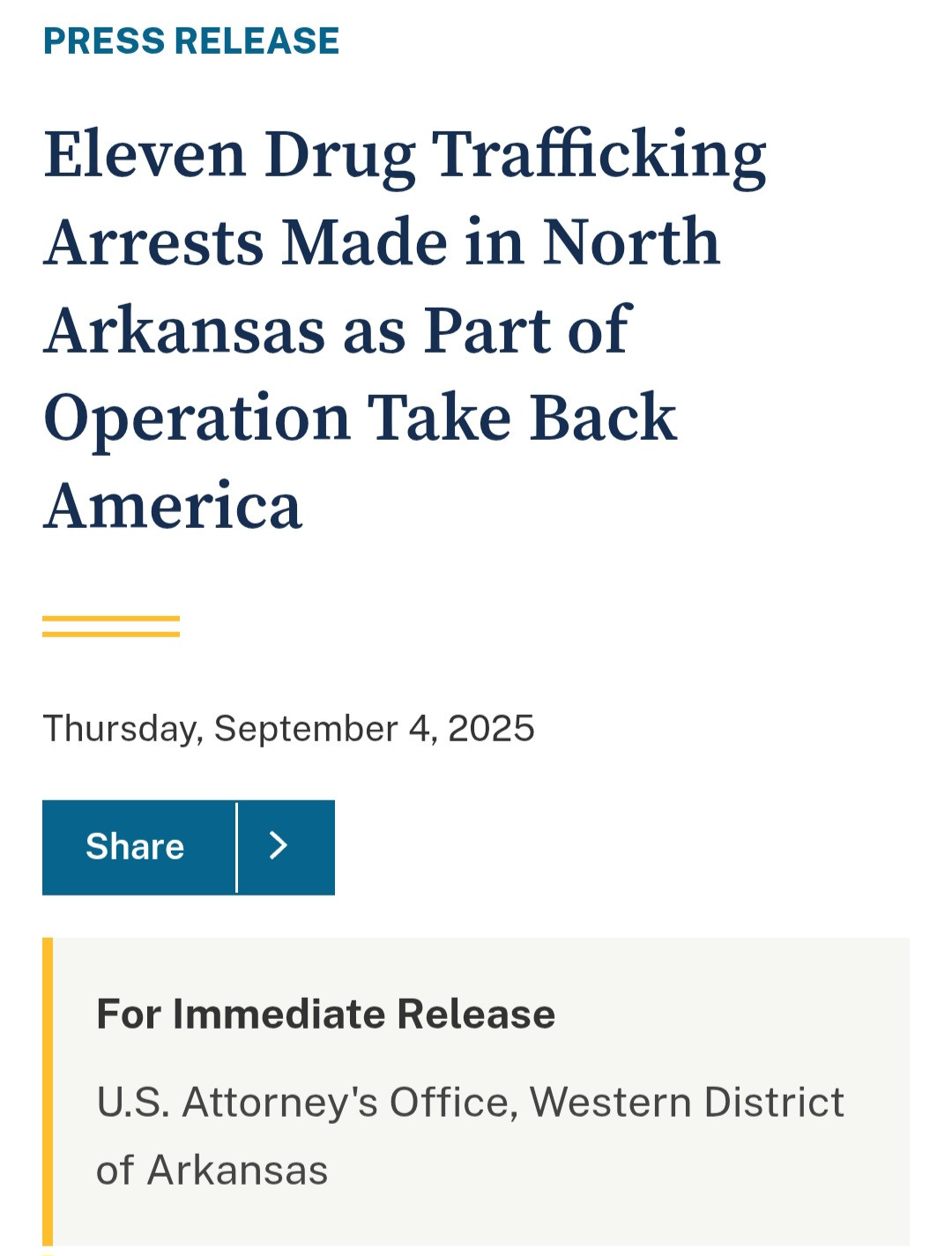Click the PRESS RELEASE category label

[191, 41]
